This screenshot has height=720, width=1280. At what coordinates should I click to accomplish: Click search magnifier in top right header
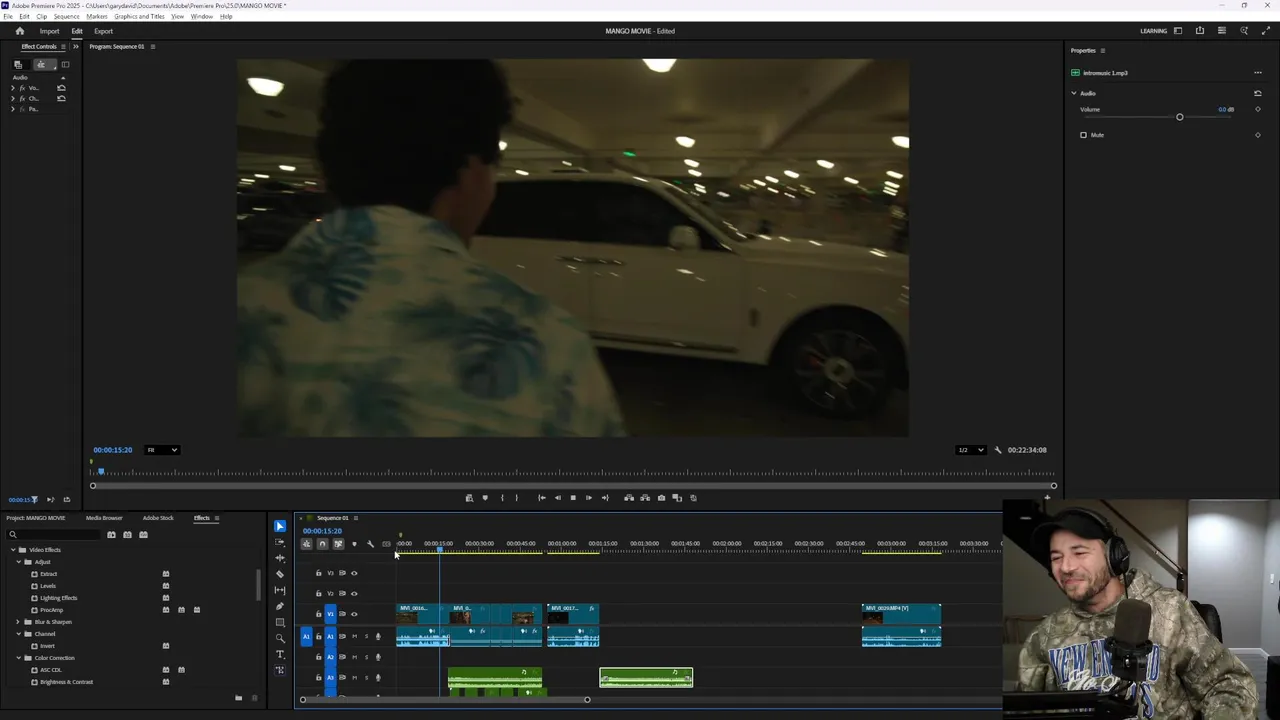pyautogui.click(x=1244, y=31)
